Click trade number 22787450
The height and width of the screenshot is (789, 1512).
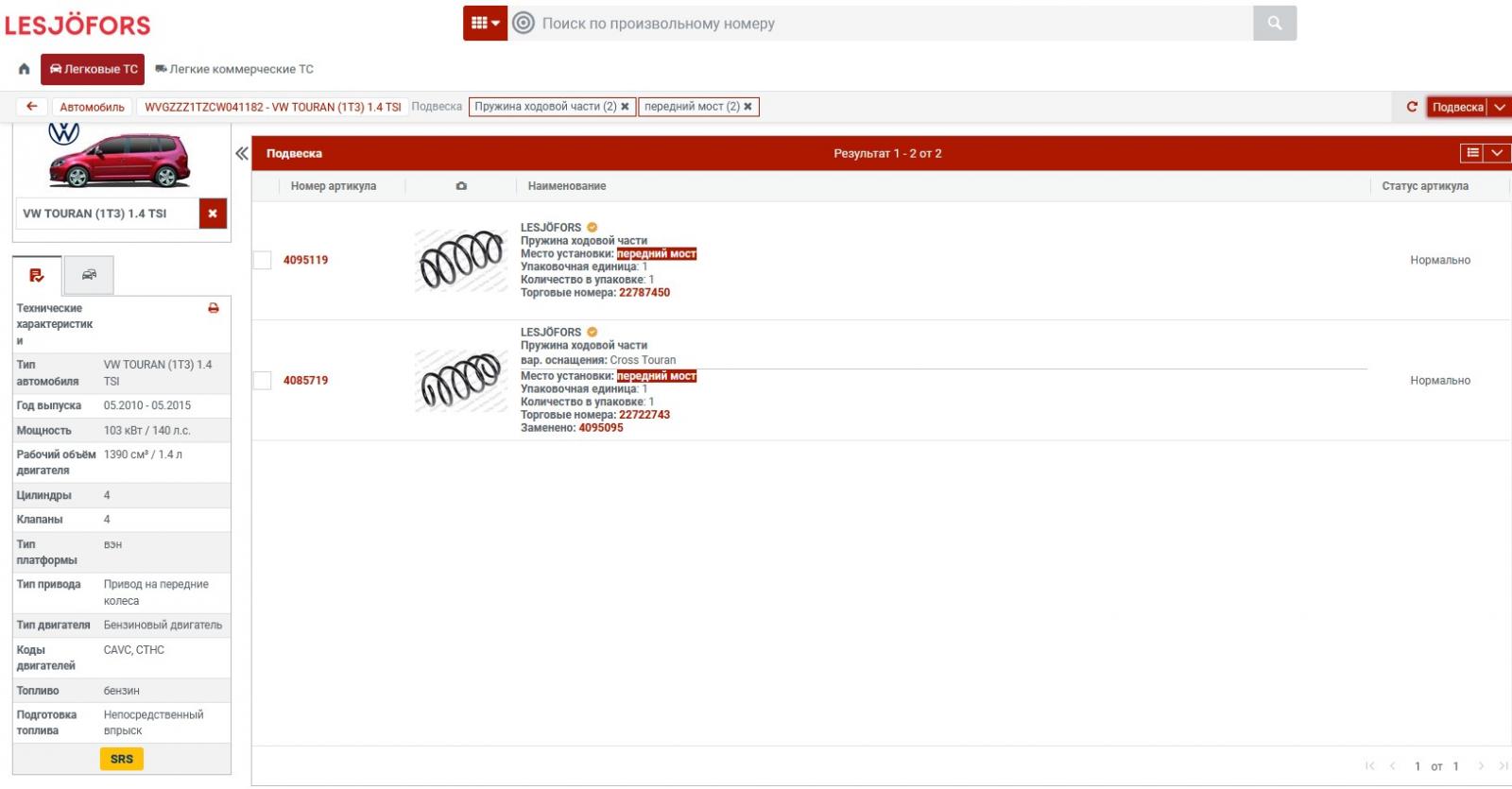[x=644, y=293]
